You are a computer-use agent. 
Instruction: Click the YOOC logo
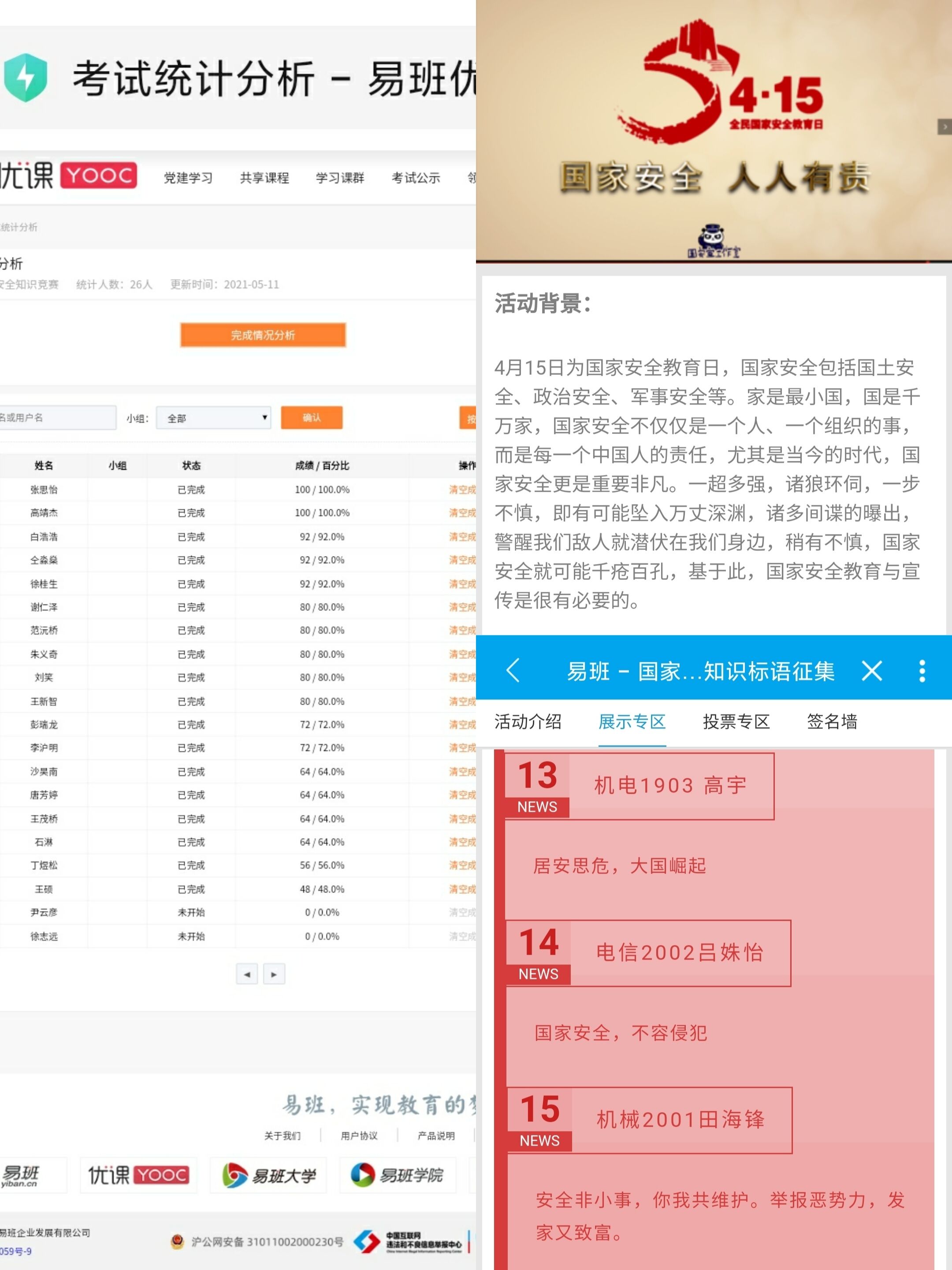pyautogui.click(x=99, y=176)
